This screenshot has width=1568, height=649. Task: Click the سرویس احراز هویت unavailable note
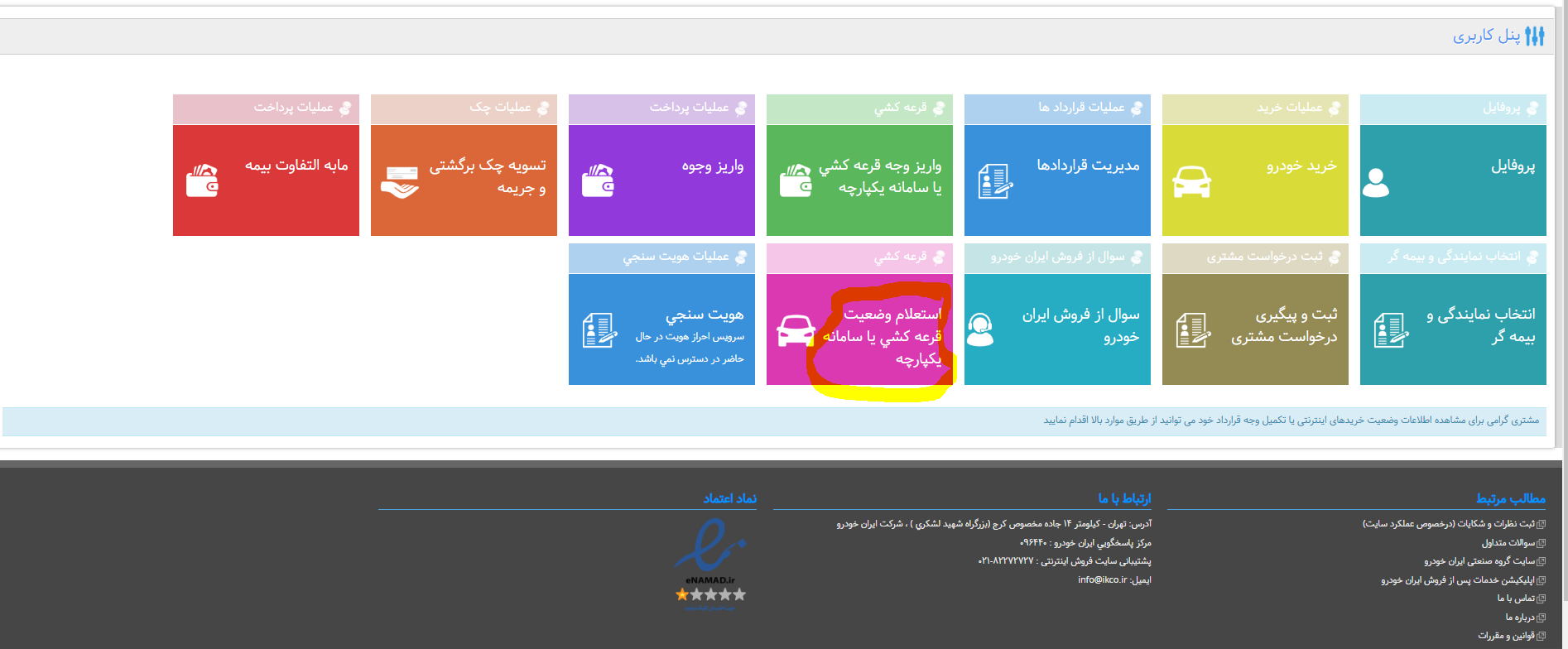pyautogui.click(x=690, y=348)
